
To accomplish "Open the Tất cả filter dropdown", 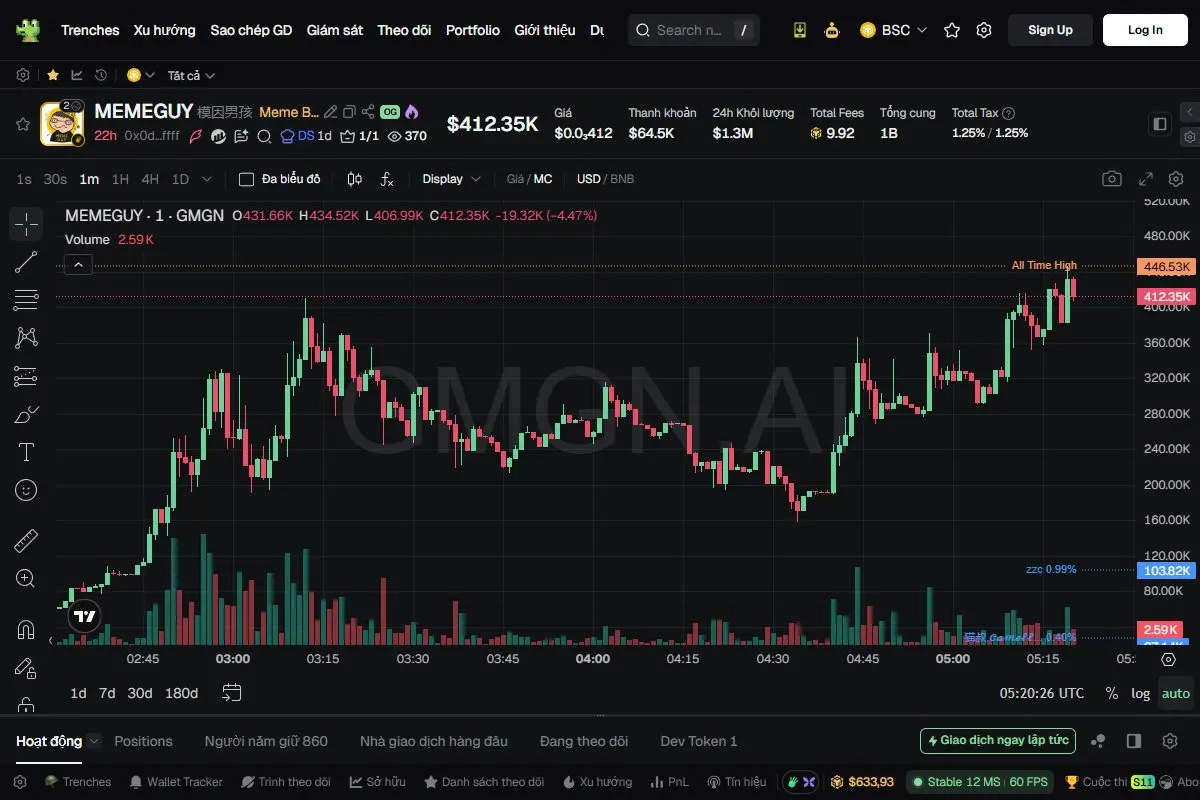I will [x=191, y=75].
